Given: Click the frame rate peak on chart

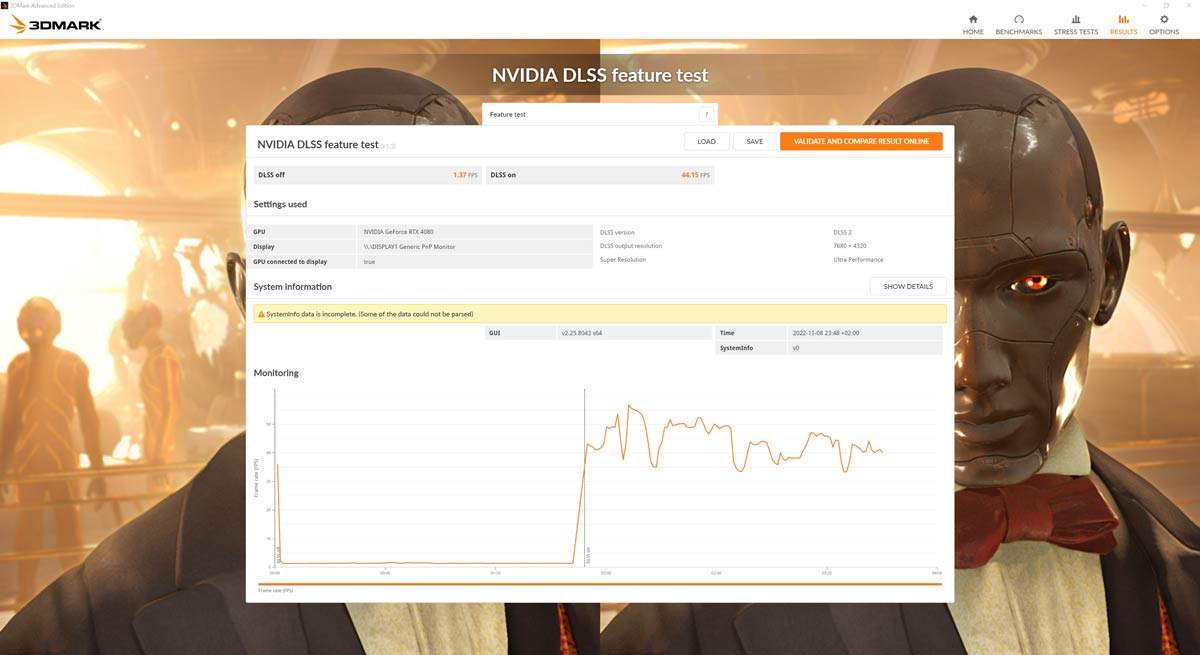Looking at the screenshot, I should click(x=629, y=406).
